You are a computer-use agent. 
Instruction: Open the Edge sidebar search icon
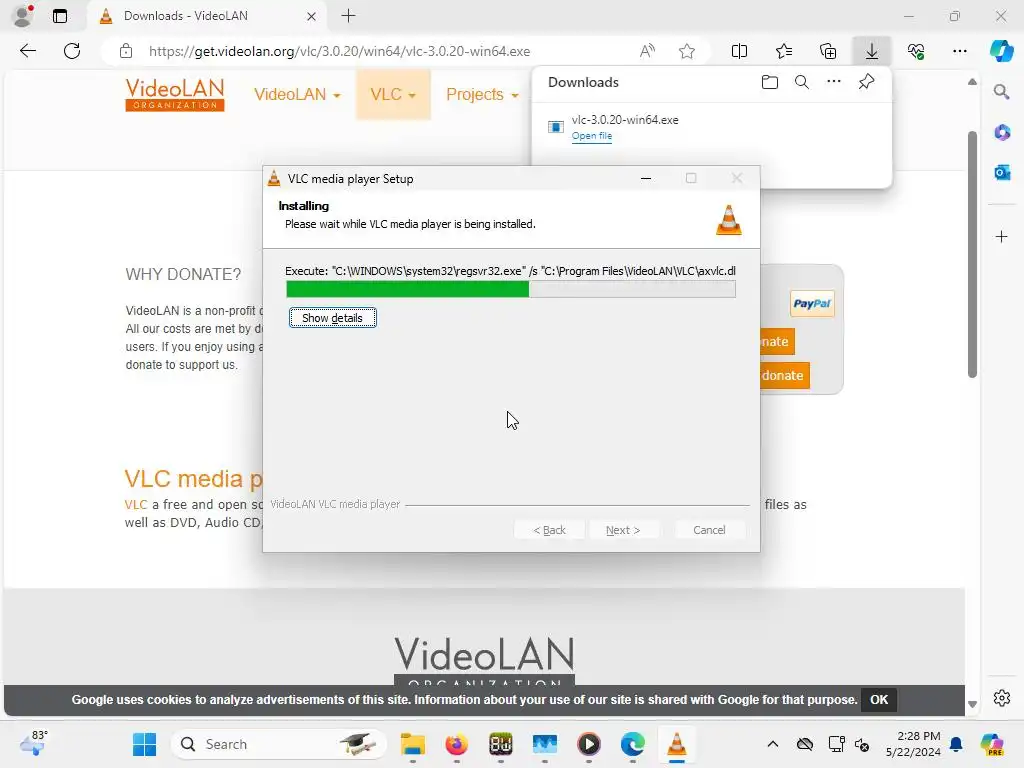(1001, 92)
